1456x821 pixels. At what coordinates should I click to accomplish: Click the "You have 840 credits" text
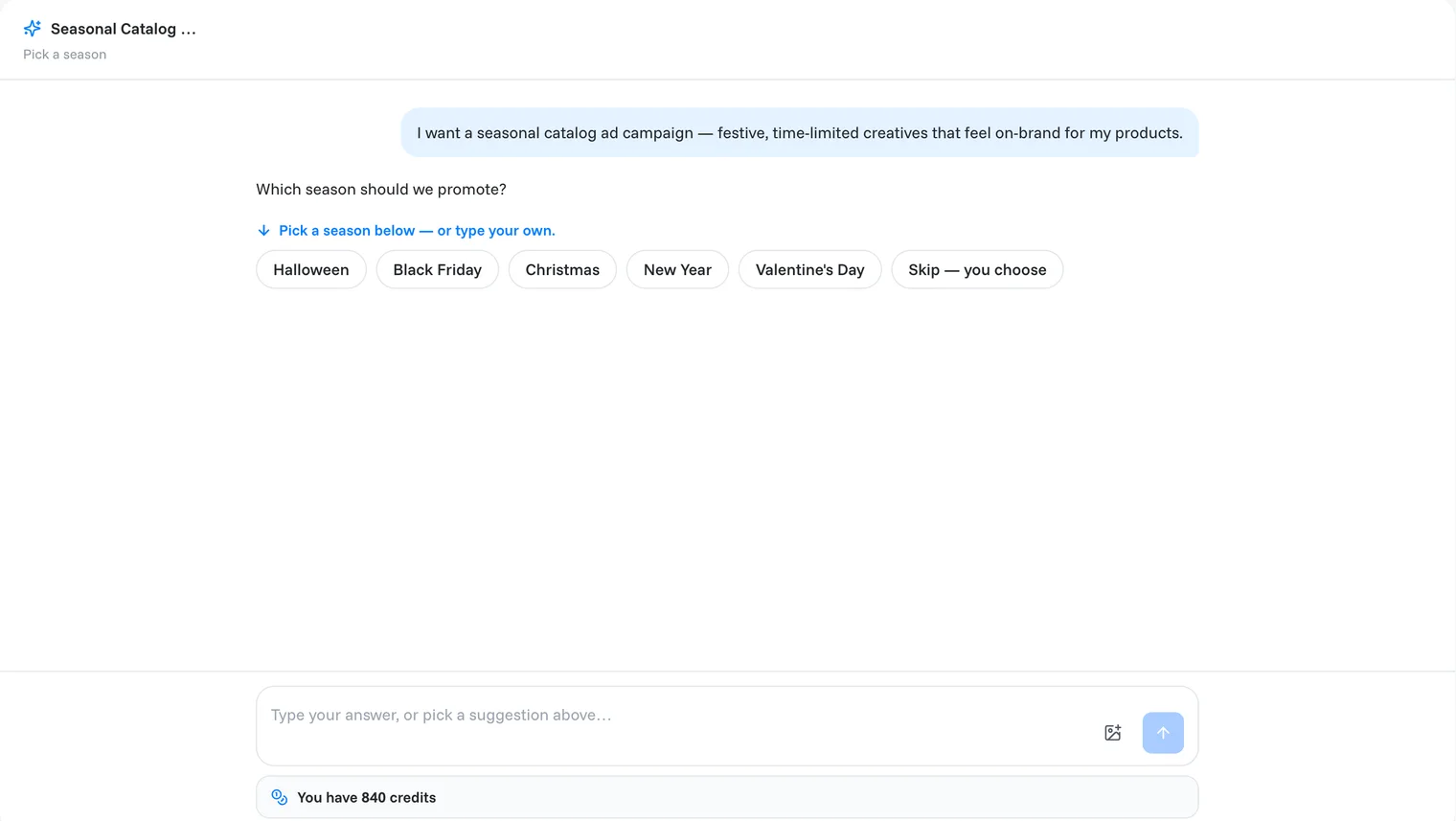pyautogui.click(x=366, y=797)
